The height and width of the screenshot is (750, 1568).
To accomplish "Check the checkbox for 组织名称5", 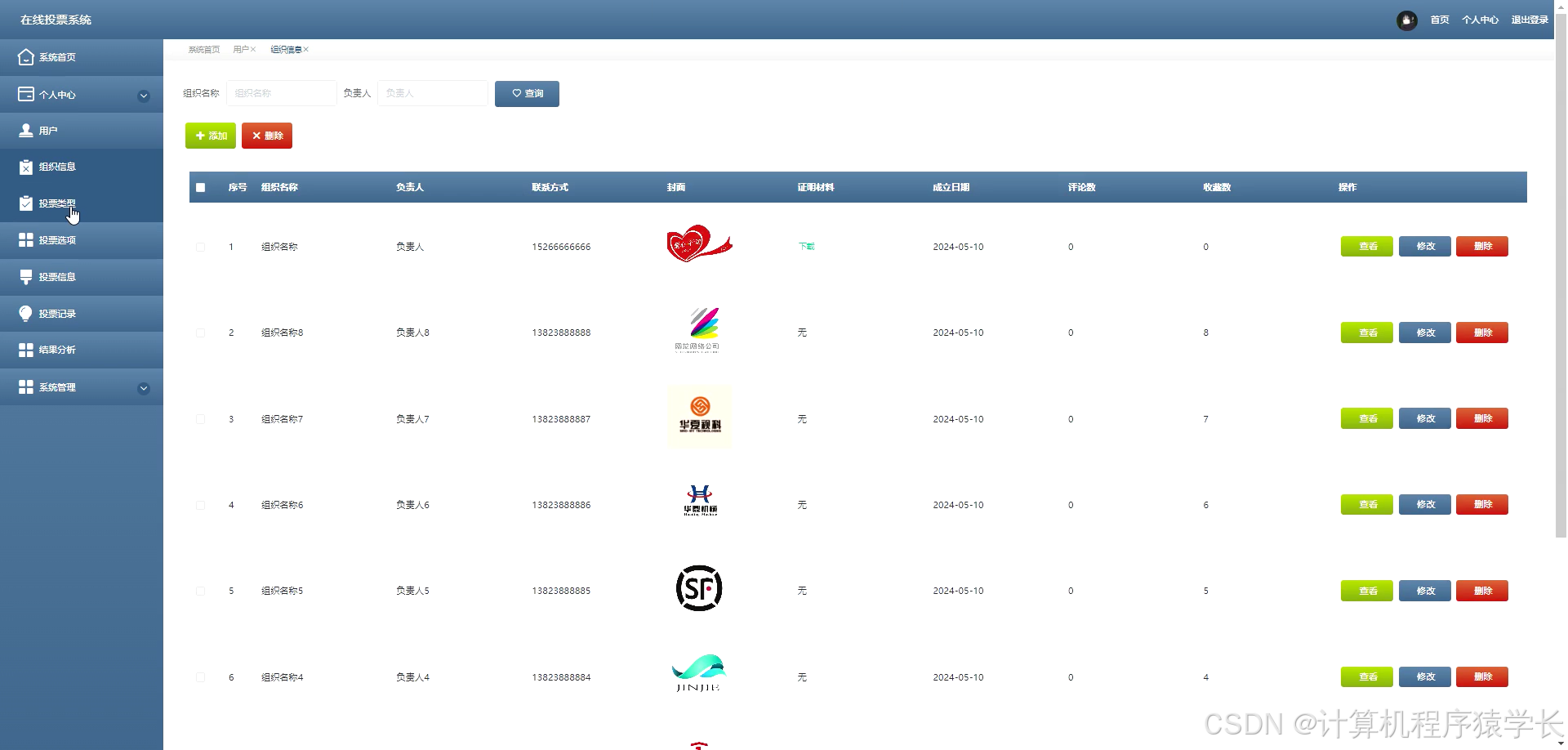I will [201, 591].
